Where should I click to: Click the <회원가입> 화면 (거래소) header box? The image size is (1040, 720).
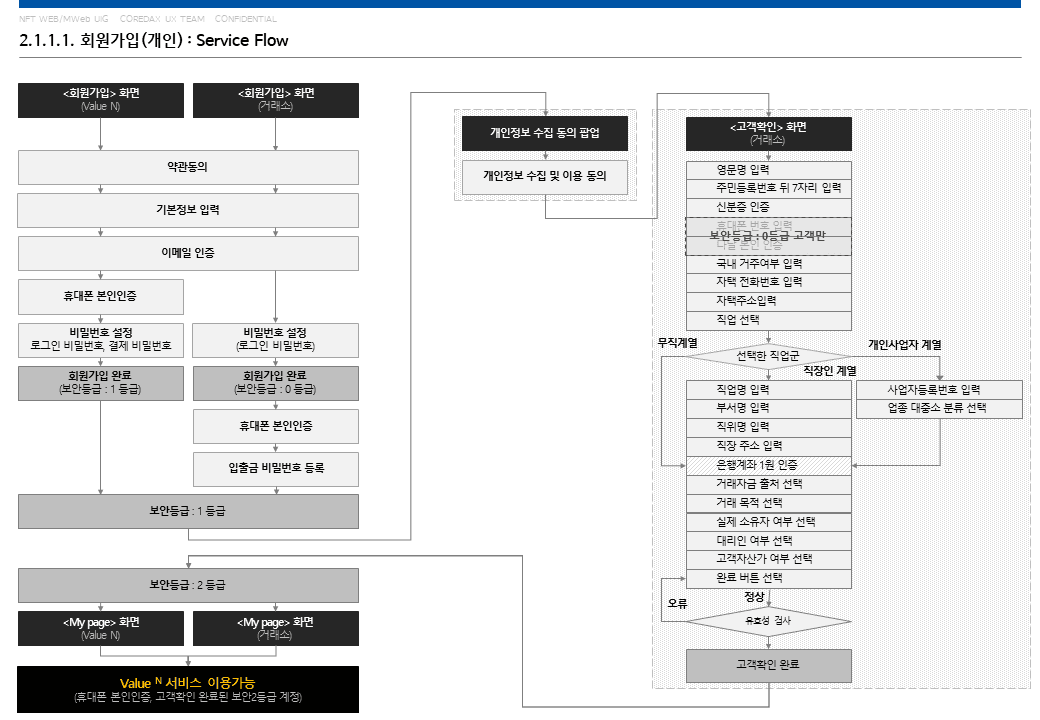click(x=276, y=100)
